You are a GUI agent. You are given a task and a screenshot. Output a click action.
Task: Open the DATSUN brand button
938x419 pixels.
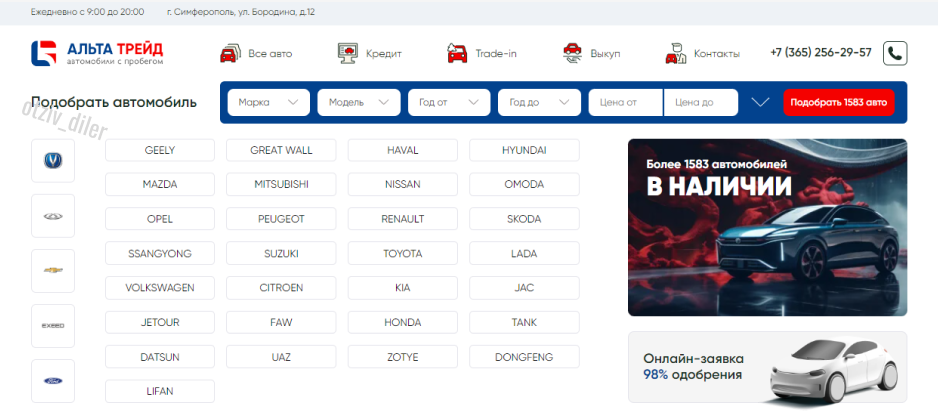pos(160,357)
